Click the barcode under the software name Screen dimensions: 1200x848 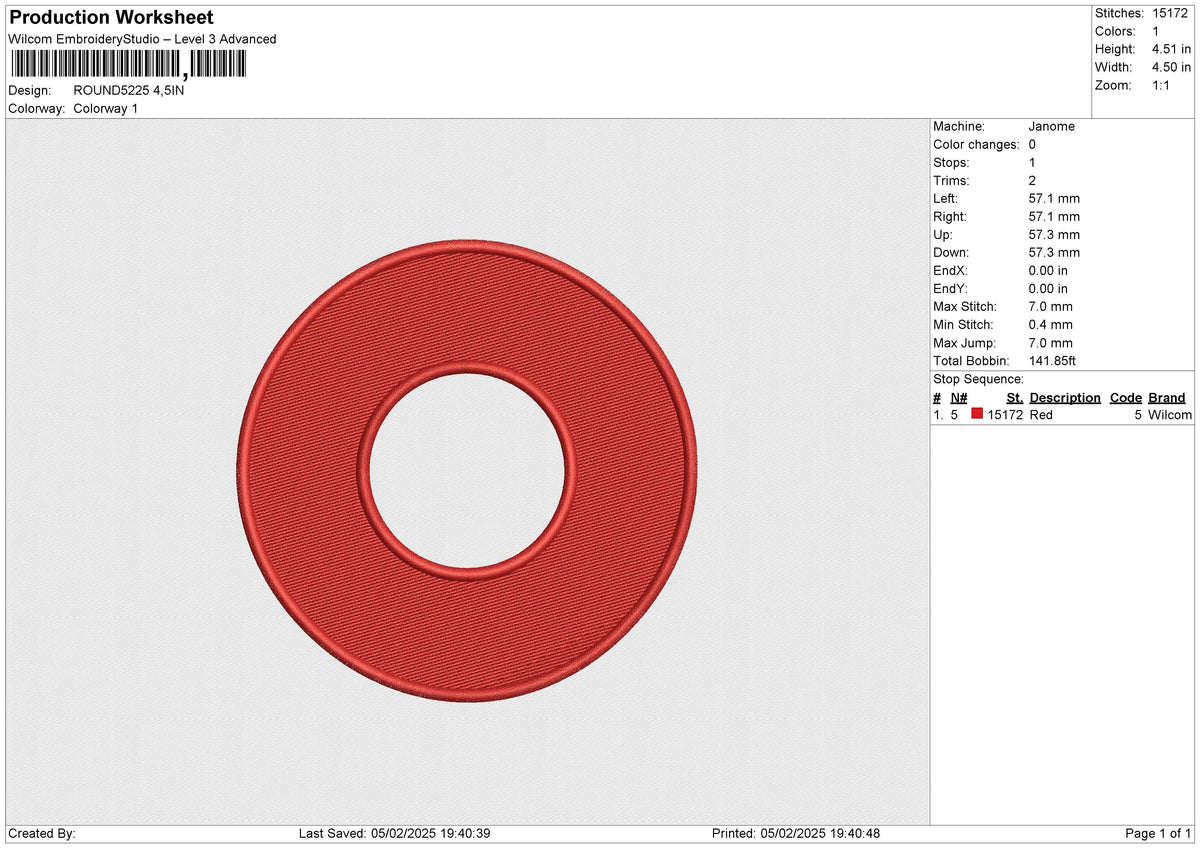[127, 65]
